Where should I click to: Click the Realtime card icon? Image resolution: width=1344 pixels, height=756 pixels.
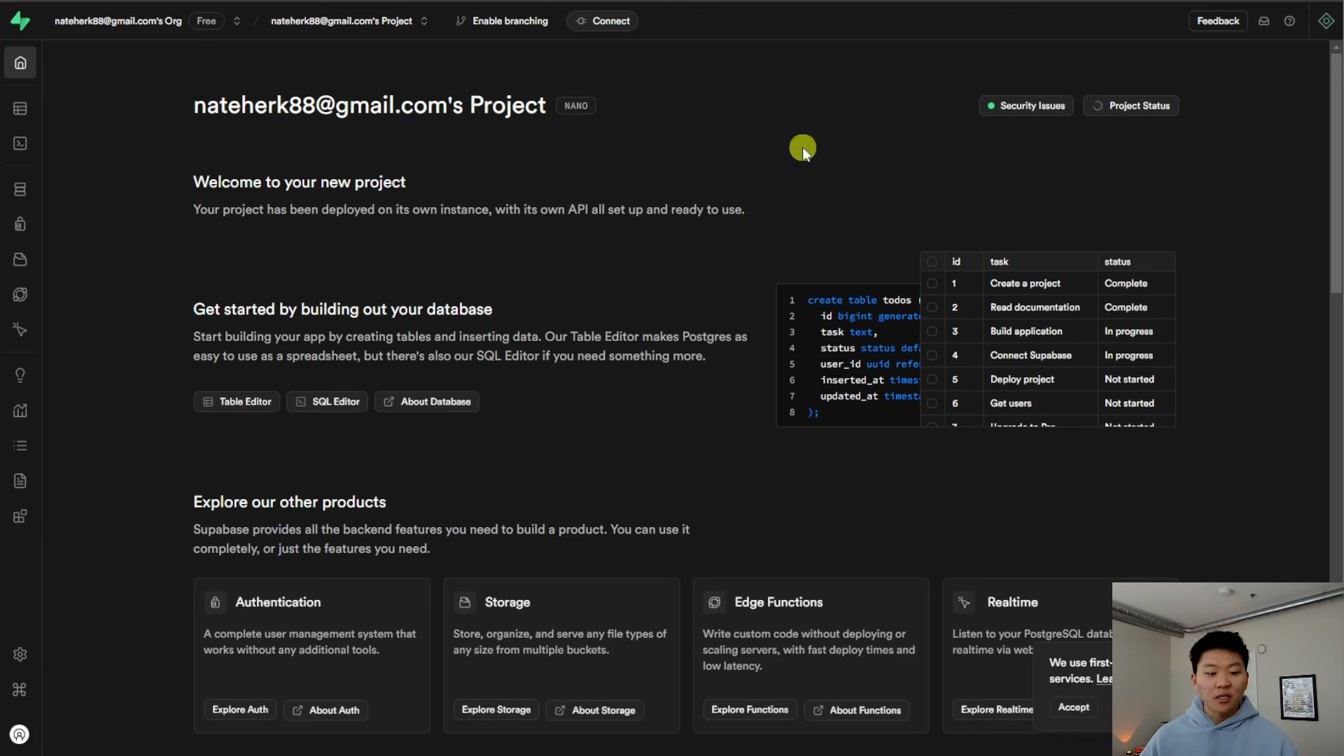964,603
